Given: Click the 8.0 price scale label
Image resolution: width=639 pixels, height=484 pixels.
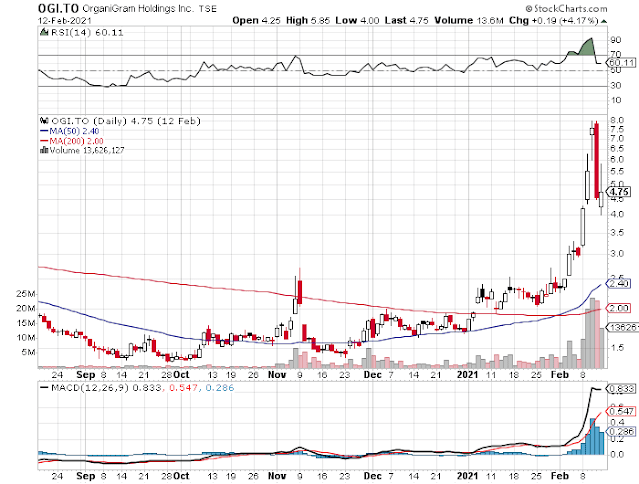Looking at the screenshot, I should click(x=618, y=120).
